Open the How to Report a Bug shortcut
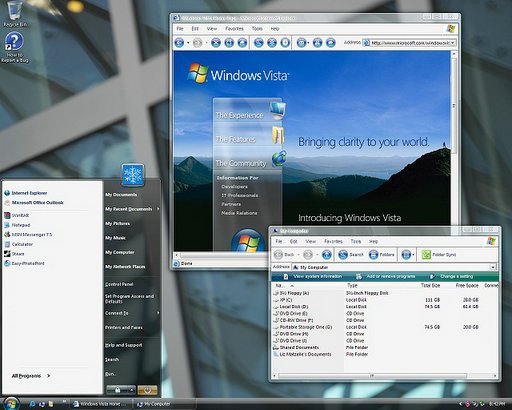 click(x=14, y=47)
